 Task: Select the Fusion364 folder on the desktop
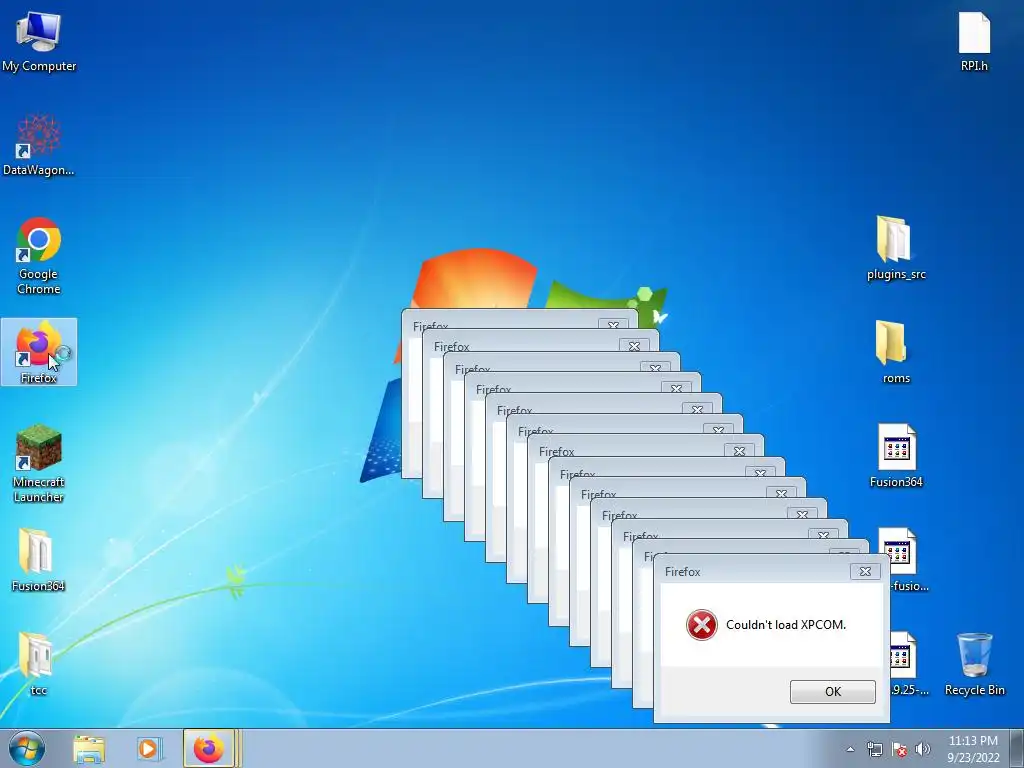point(38,560)
